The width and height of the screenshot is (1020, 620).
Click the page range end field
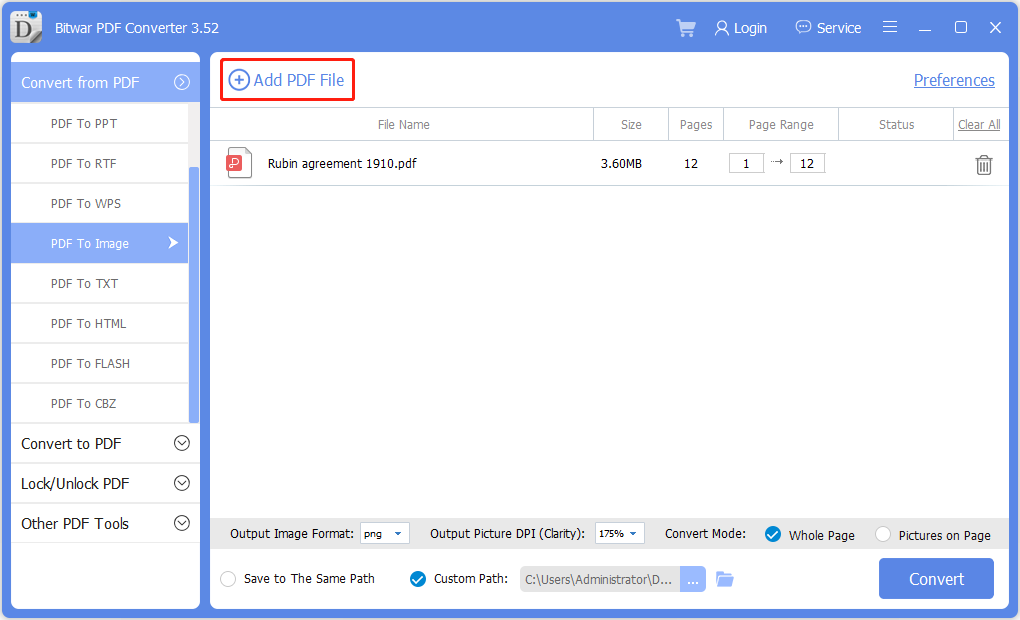[807, 163]
